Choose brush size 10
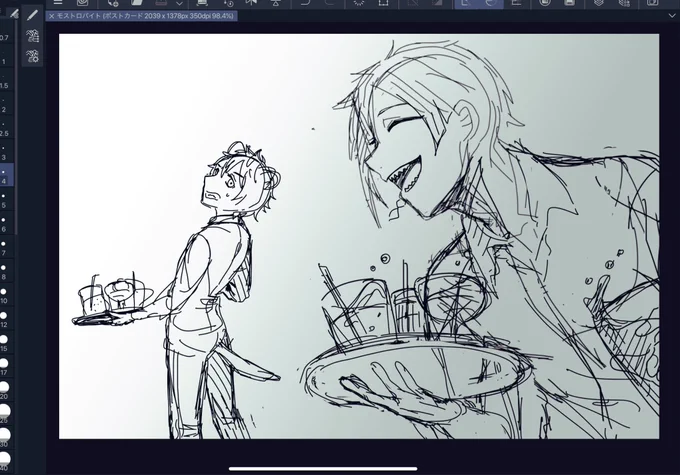Screen dimensions: 680x475 4,295
